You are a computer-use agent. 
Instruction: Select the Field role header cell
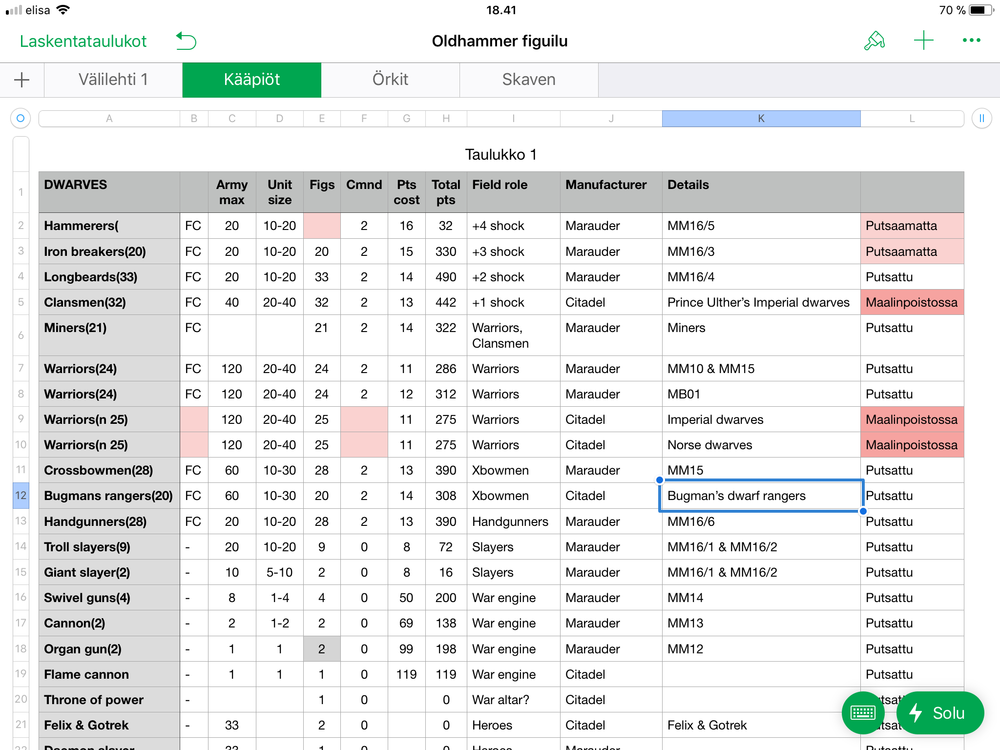coord(513,192)
